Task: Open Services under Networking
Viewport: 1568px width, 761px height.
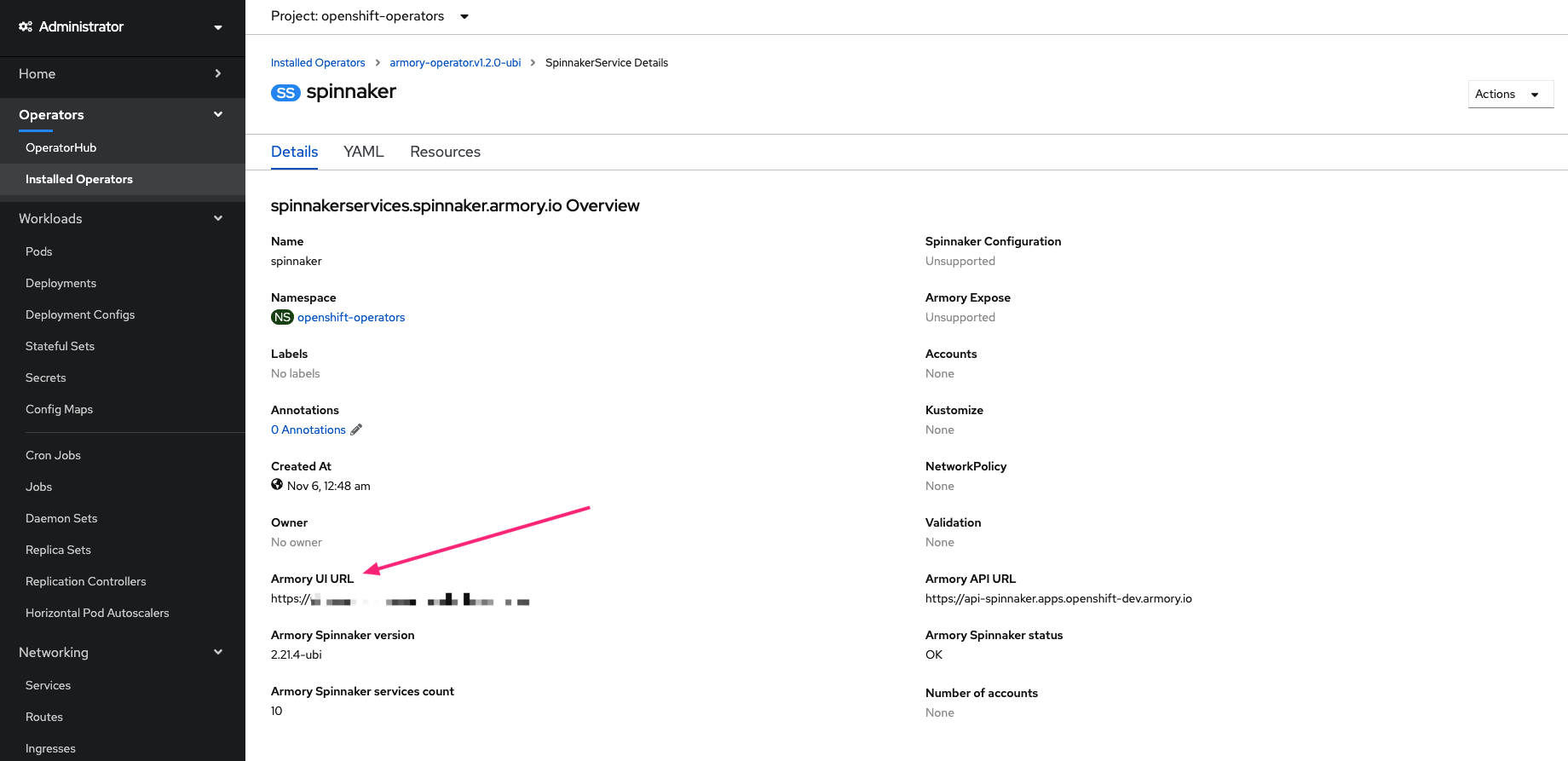Action: [48, 685]
